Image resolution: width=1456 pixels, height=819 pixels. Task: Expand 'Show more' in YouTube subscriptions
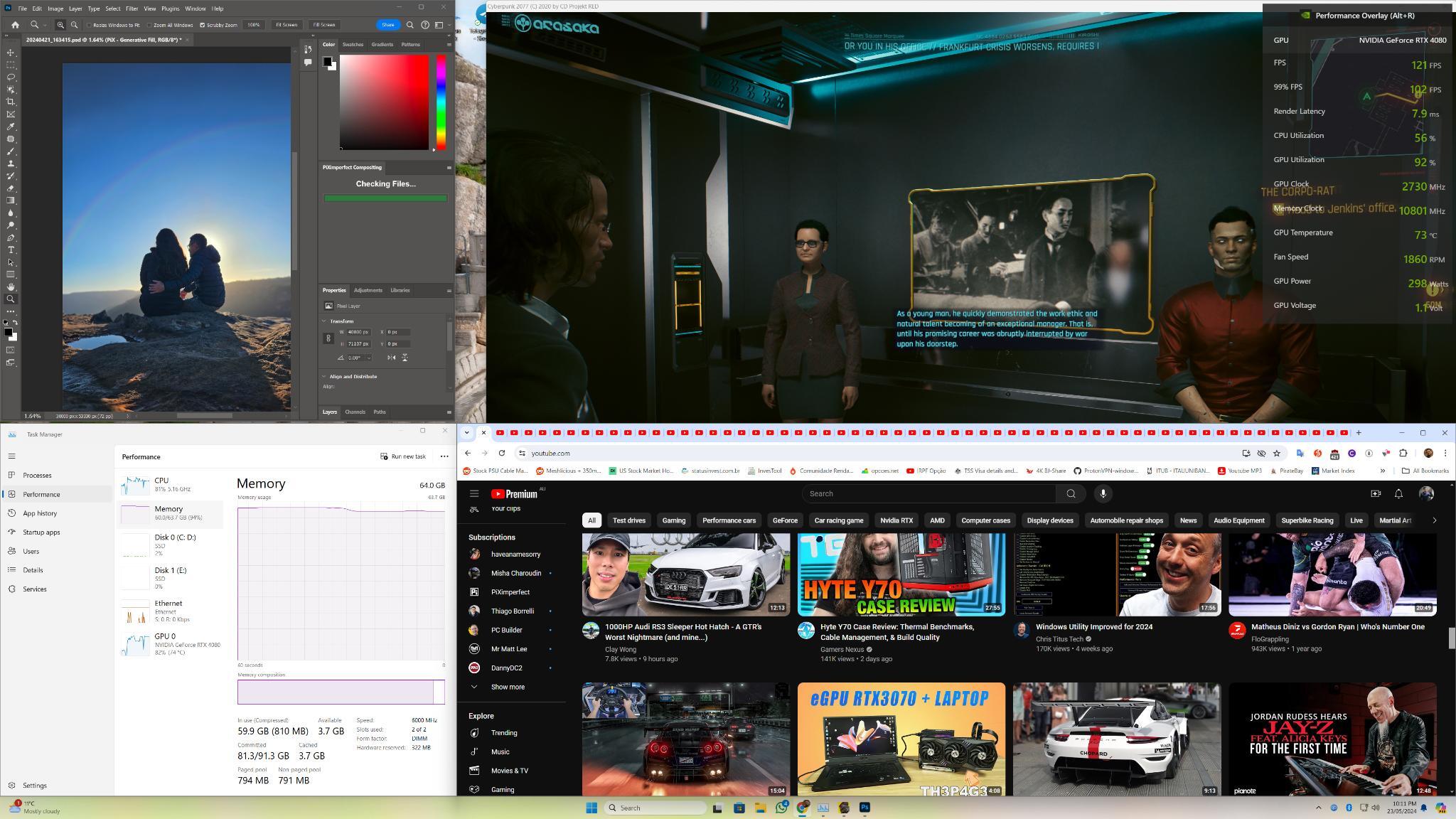[x=508, y=687]
